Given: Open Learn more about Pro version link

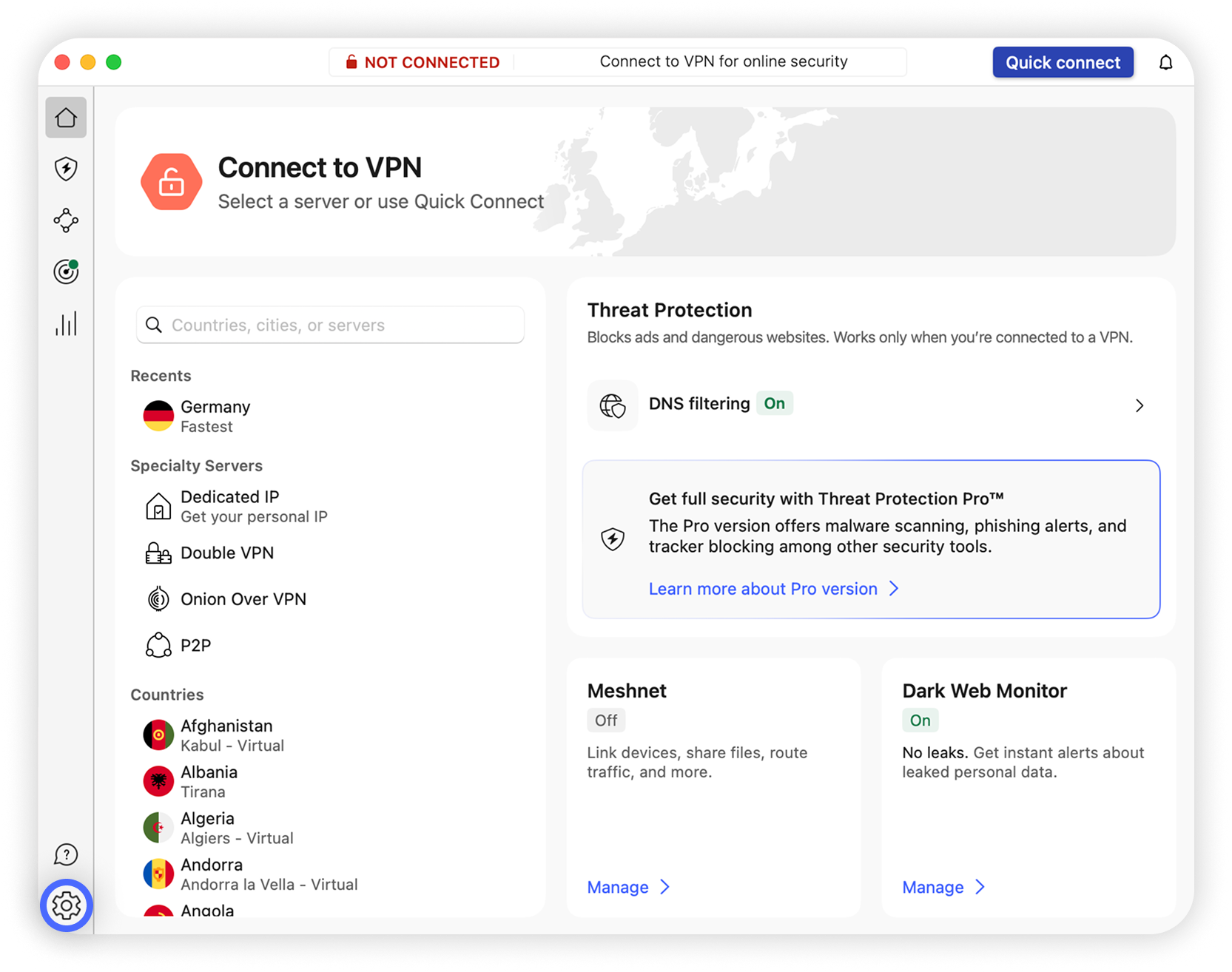Looking at the screenshot, I should pyautogui.click(x=763, y=589).
